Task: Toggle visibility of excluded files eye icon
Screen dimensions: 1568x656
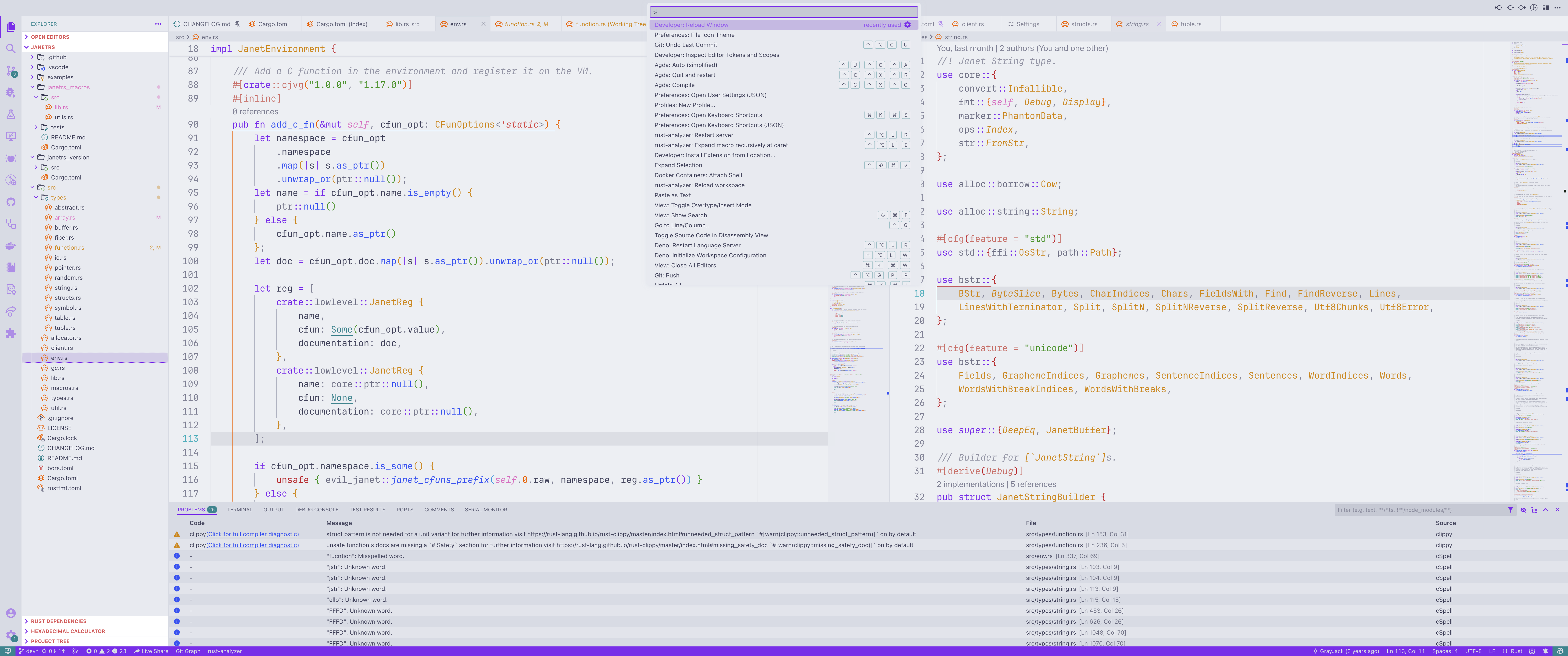Action: pos(1523,510)
